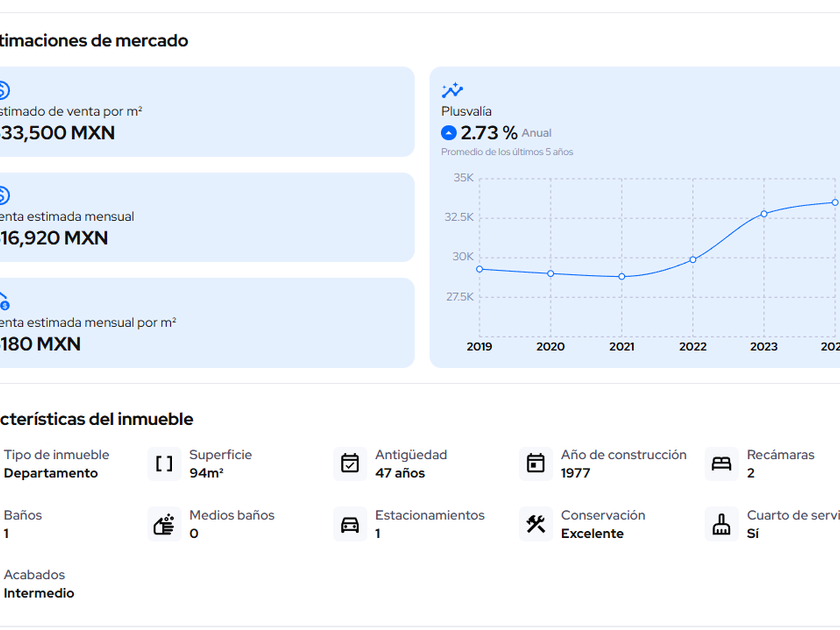Click the Cuarto de servicio broom icon

[721, 524]
